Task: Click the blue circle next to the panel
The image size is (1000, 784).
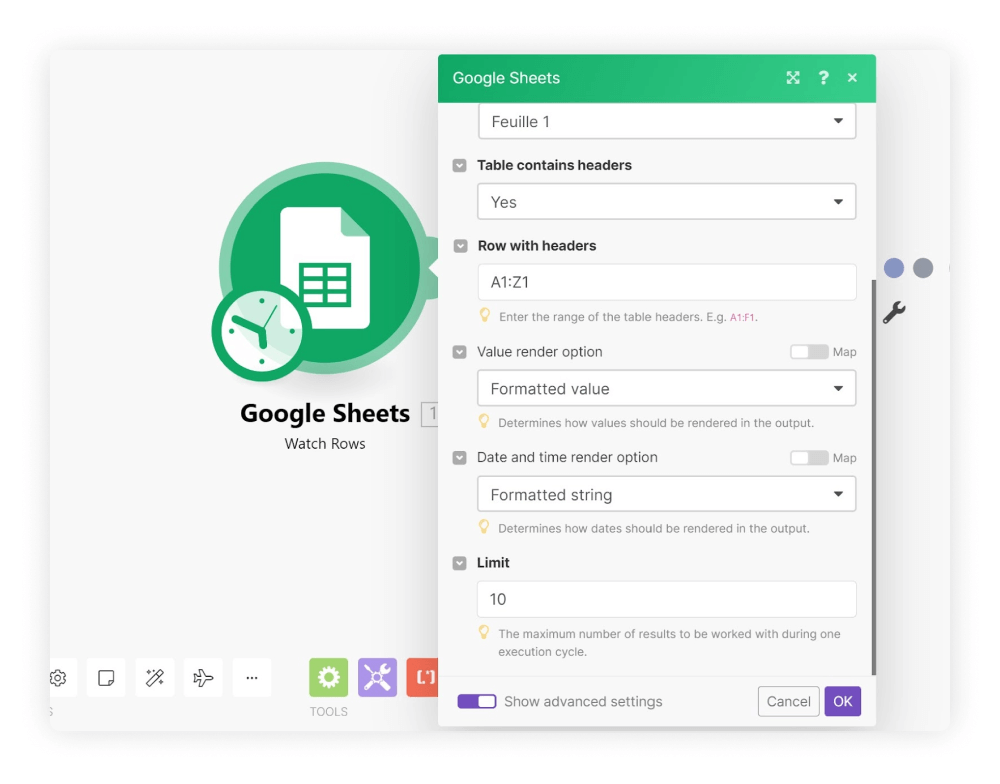Action: point(894,268)
